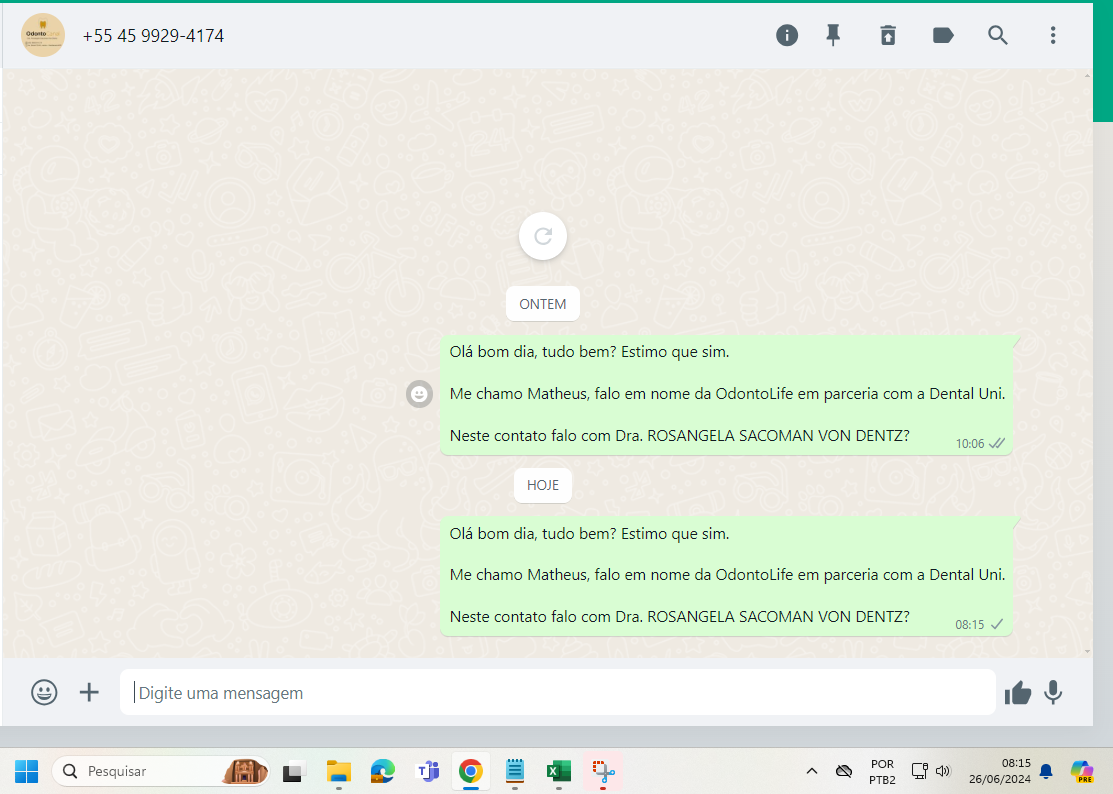Open the contact info icon
1113x794 pixels.
pos(786,35)
